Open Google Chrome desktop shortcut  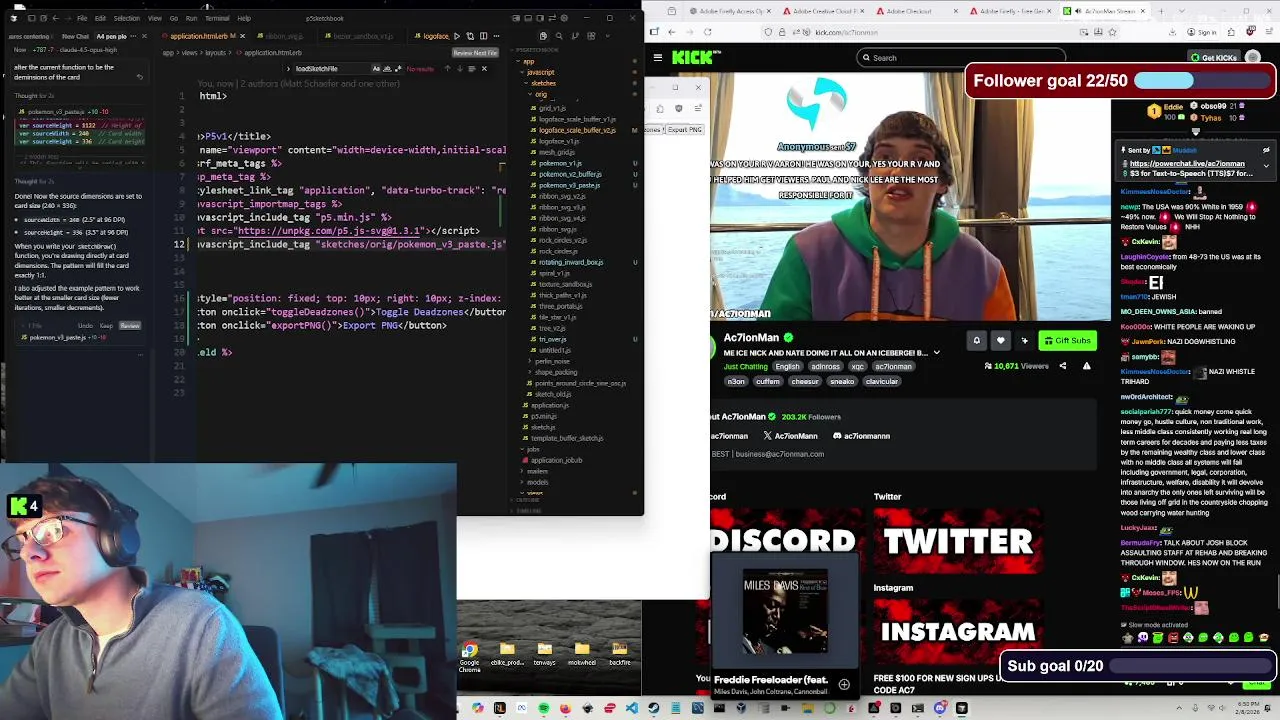[470, 656]
